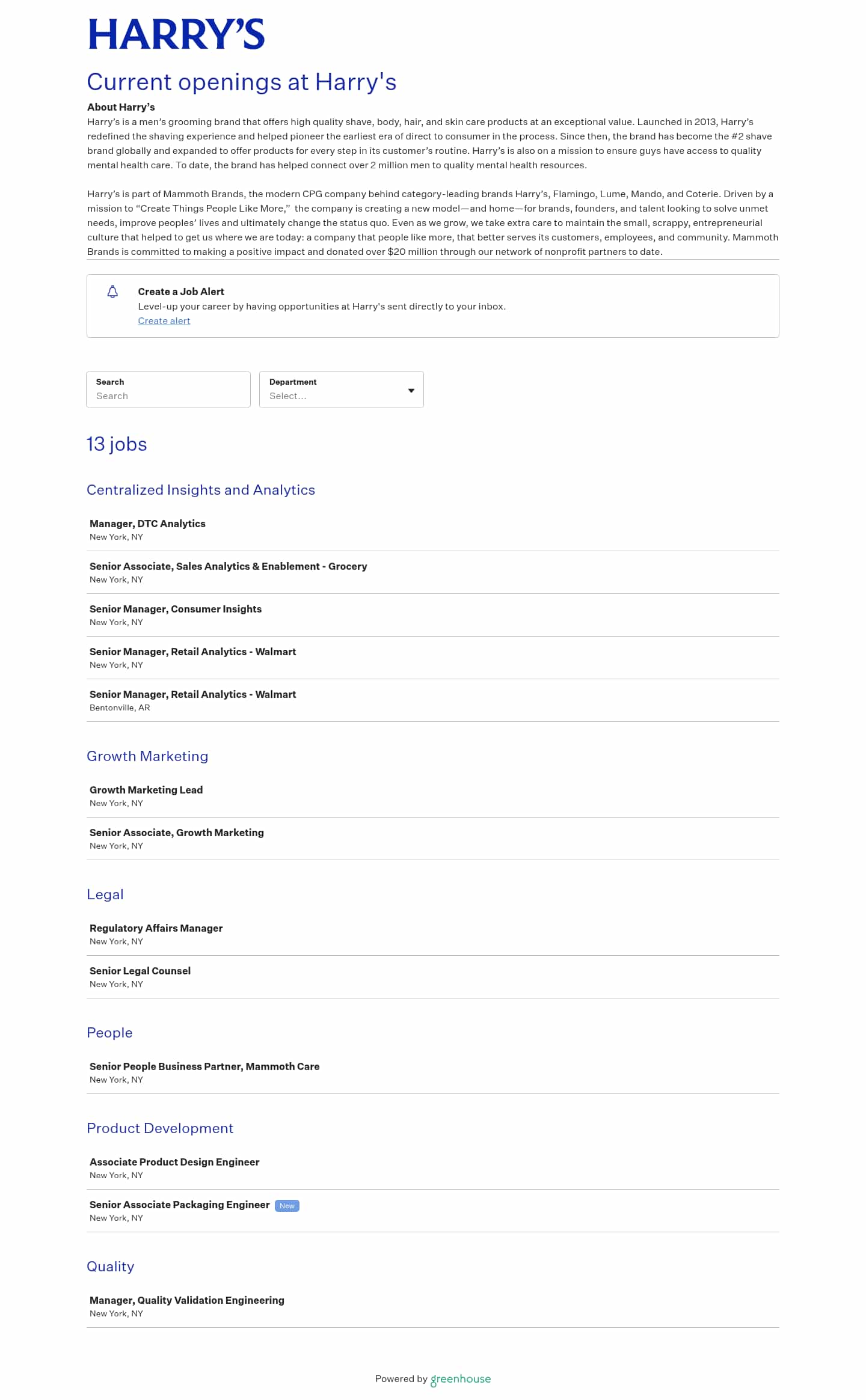Open the Senior Legal Counsel job
The image size is (866, 1400).
click(433, 977)
